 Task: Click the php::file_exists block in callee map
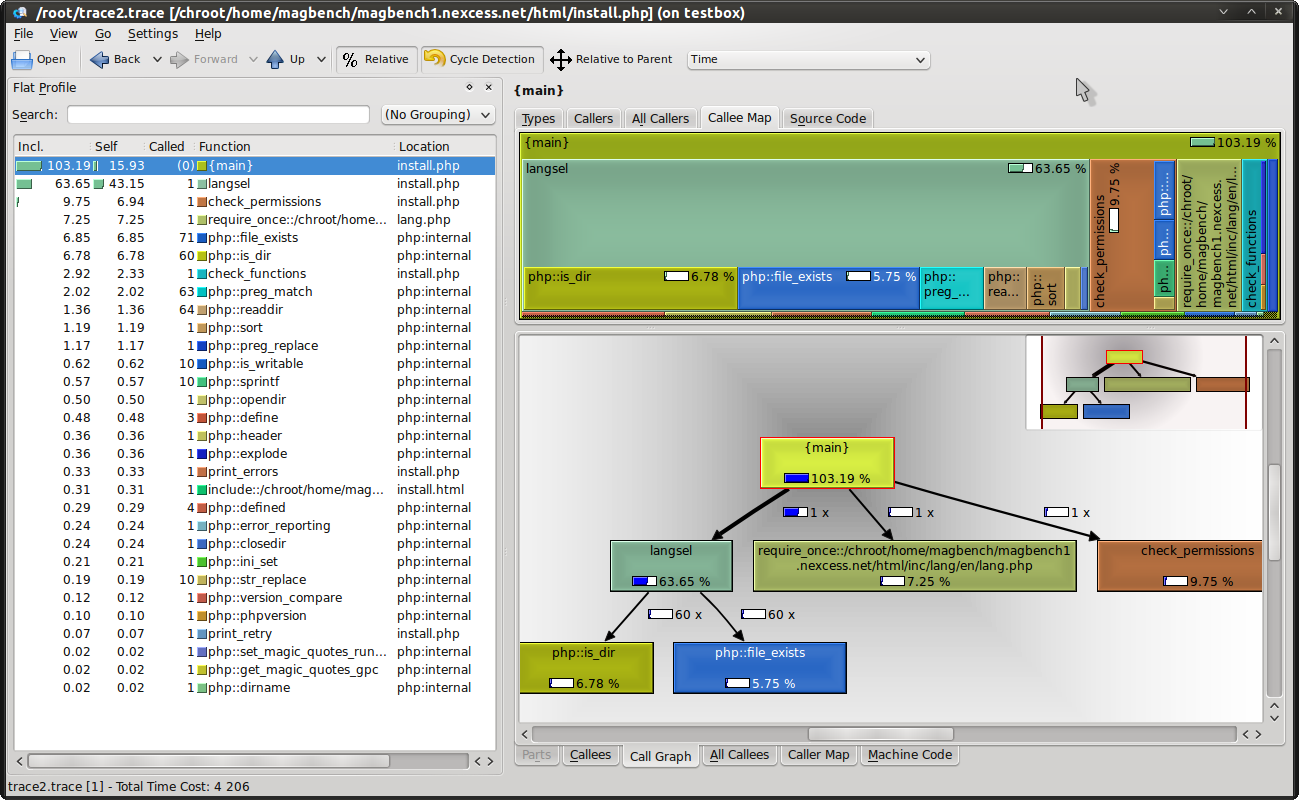click(x=829, y=288)
